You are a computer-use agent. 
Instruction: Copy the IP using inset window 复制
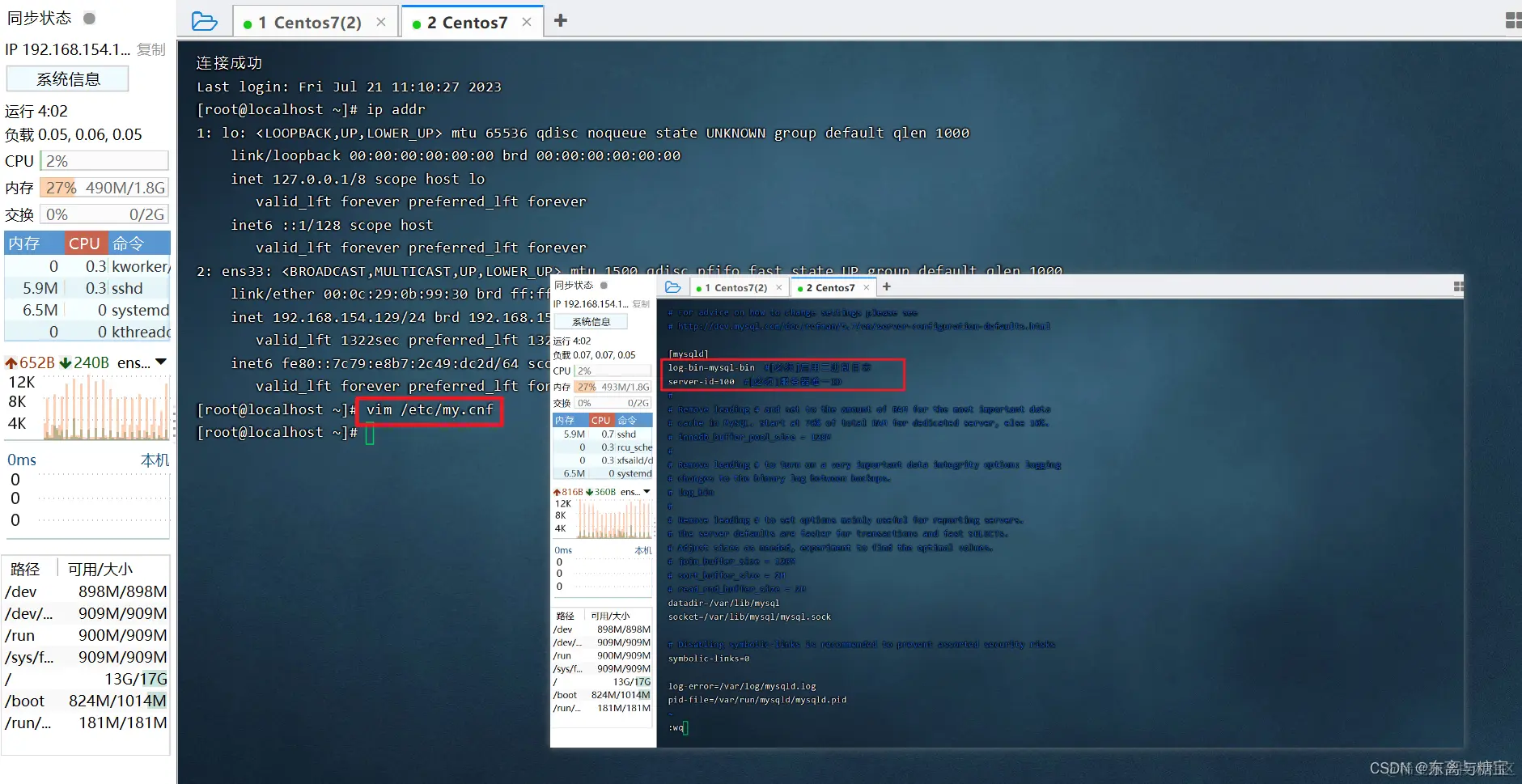click(641, 304)
